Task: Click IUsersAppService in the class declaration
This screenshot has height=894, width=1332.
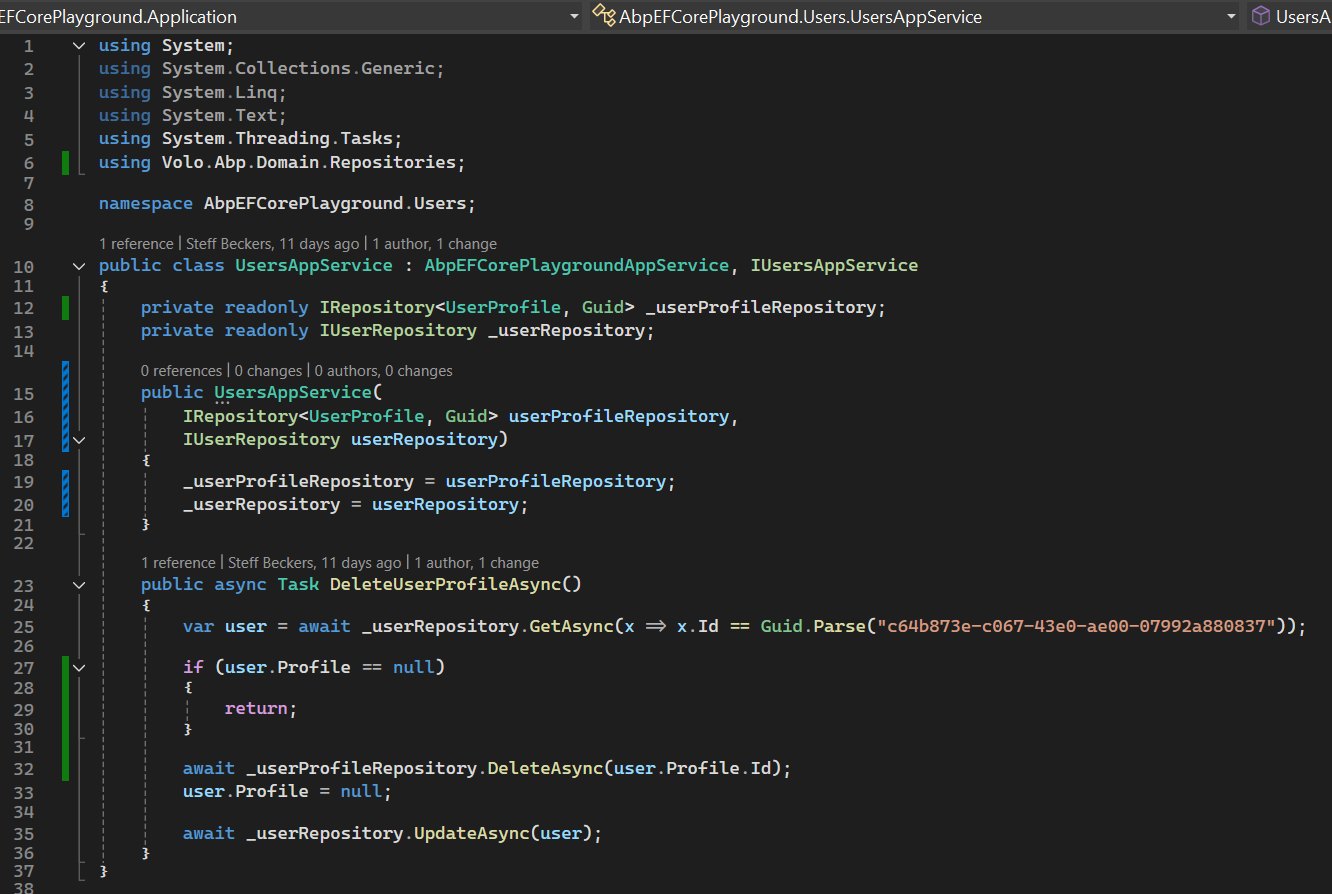Action: (834, 266)
